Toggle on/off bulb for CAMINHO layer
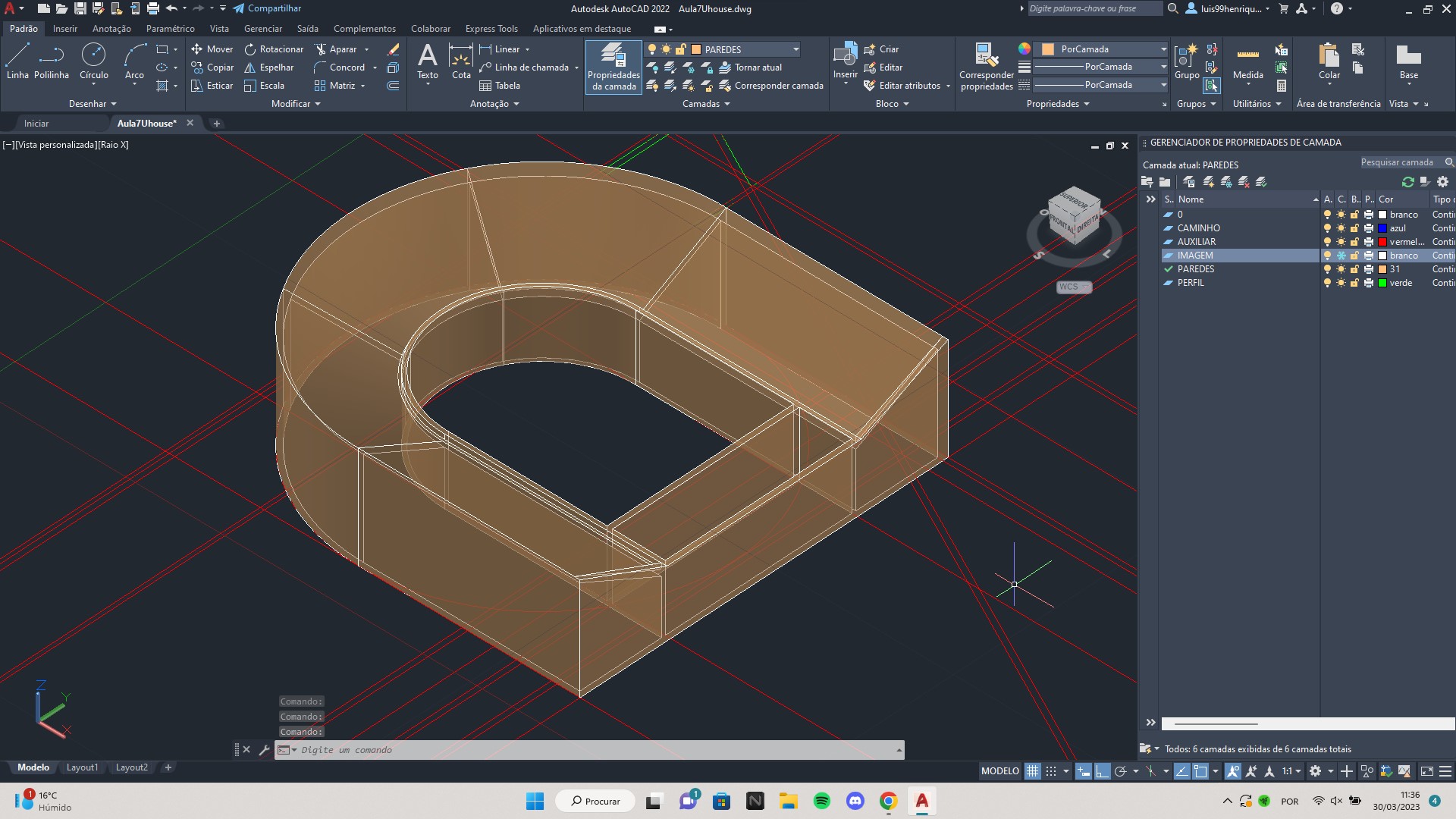Viewport: 1456px width, 819px height. coord(1327,228)
